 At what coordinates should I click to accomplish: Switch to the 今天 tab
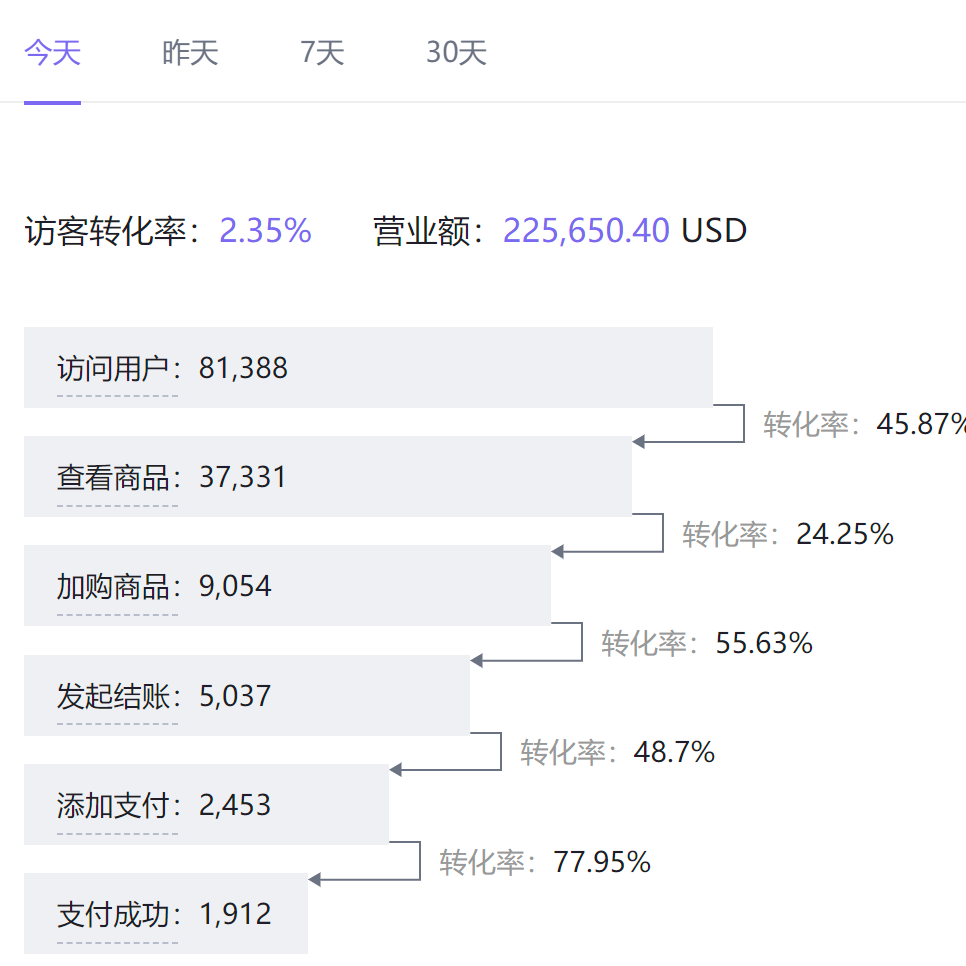52,53
